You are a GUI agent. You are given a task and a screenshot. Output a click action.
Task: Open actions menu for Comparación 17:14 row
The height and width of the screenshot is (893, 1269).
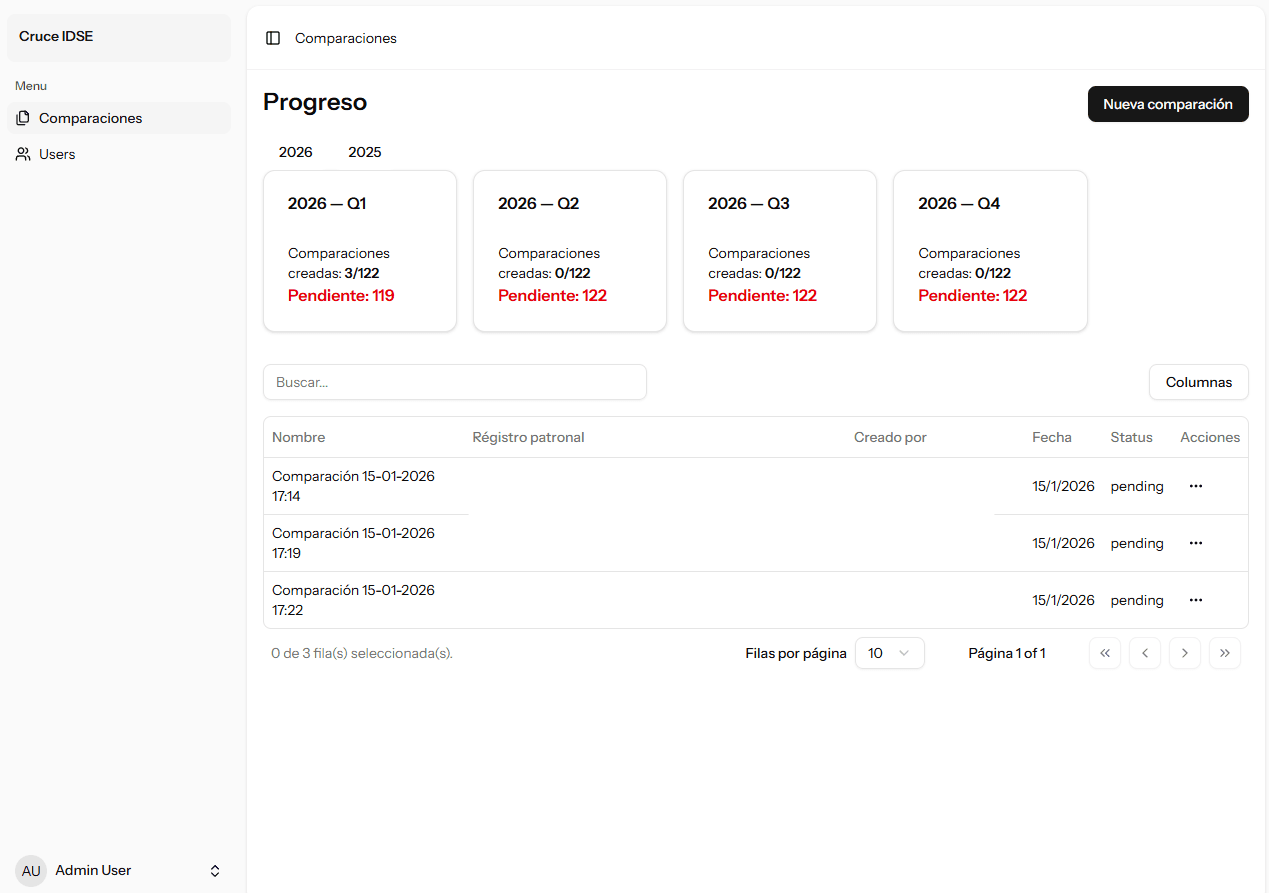tap(1195, 486)
